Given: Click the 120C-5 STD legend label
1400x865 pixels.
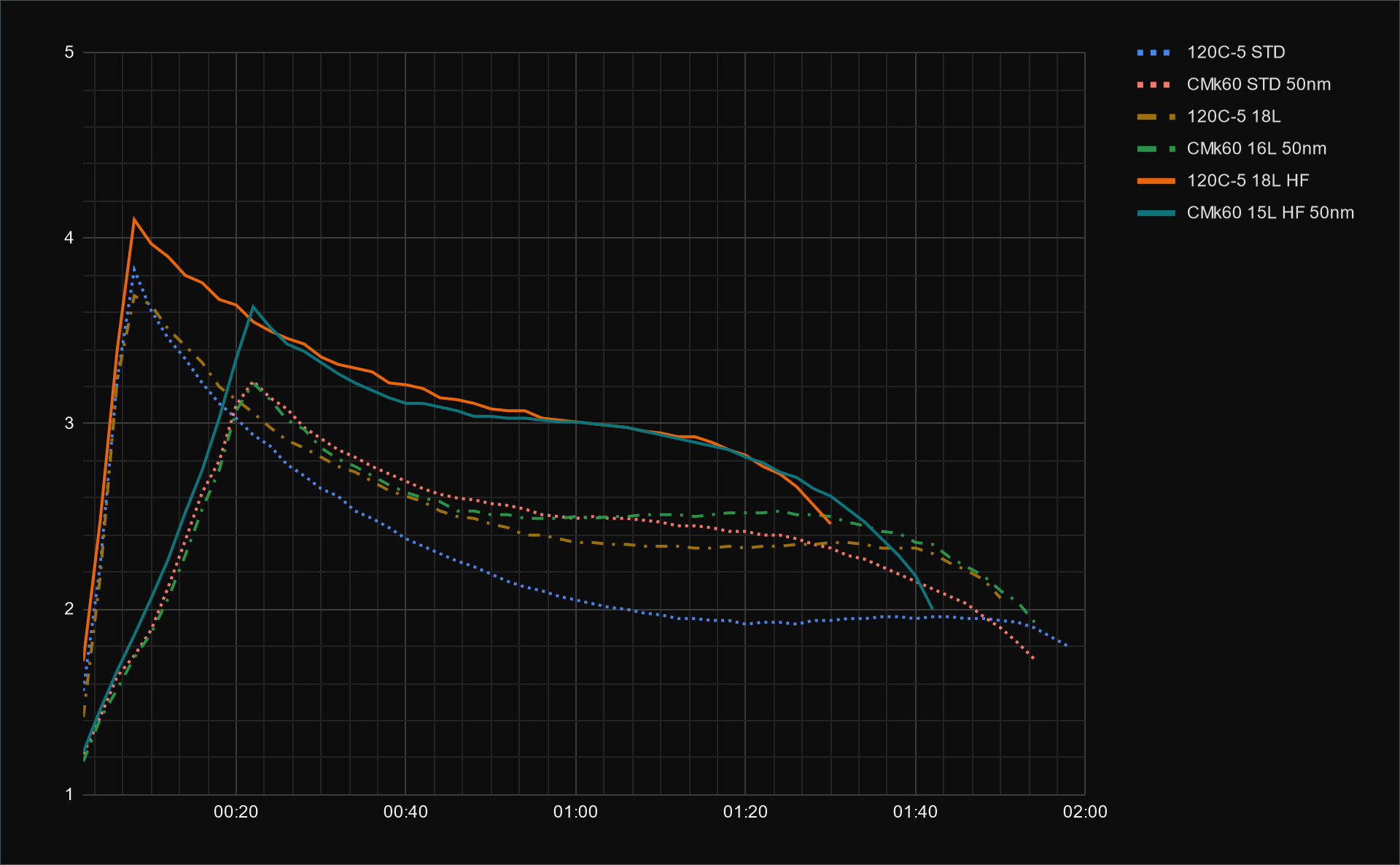Looking at the screenshot, I should [x=1235, y=53].
